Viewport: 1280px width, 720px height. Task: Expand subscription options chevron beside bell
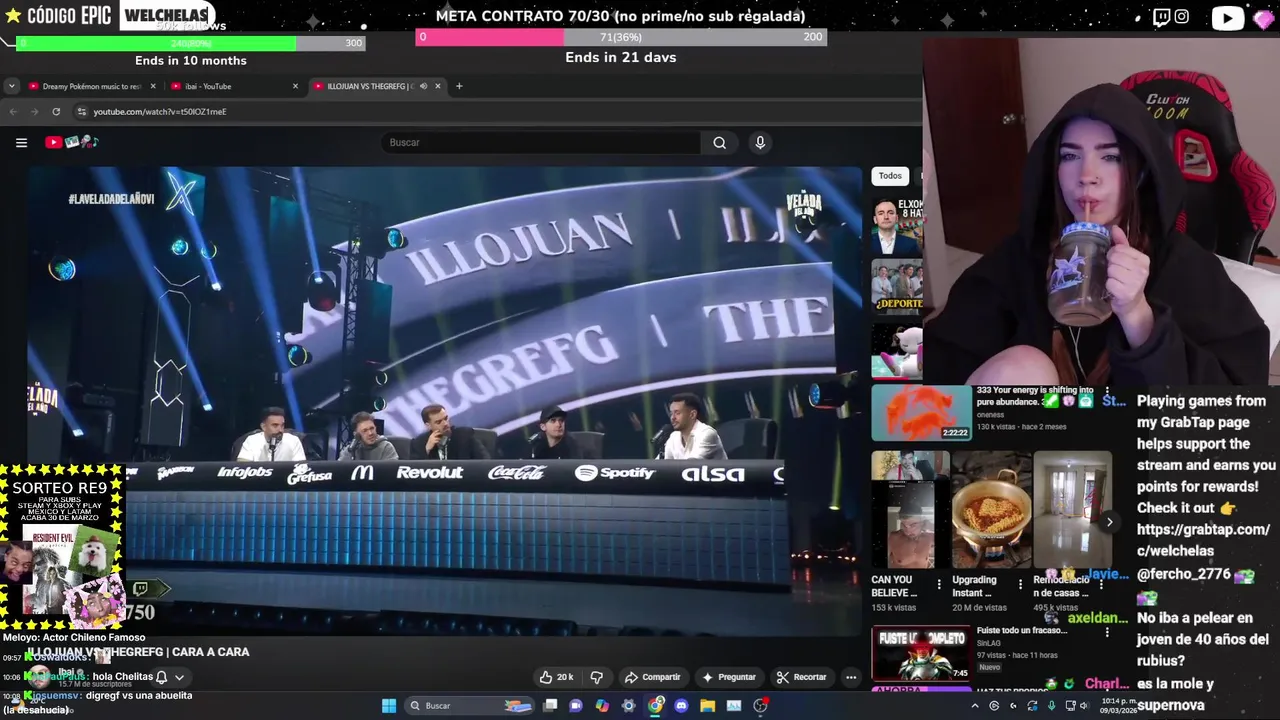pos(179,677)
